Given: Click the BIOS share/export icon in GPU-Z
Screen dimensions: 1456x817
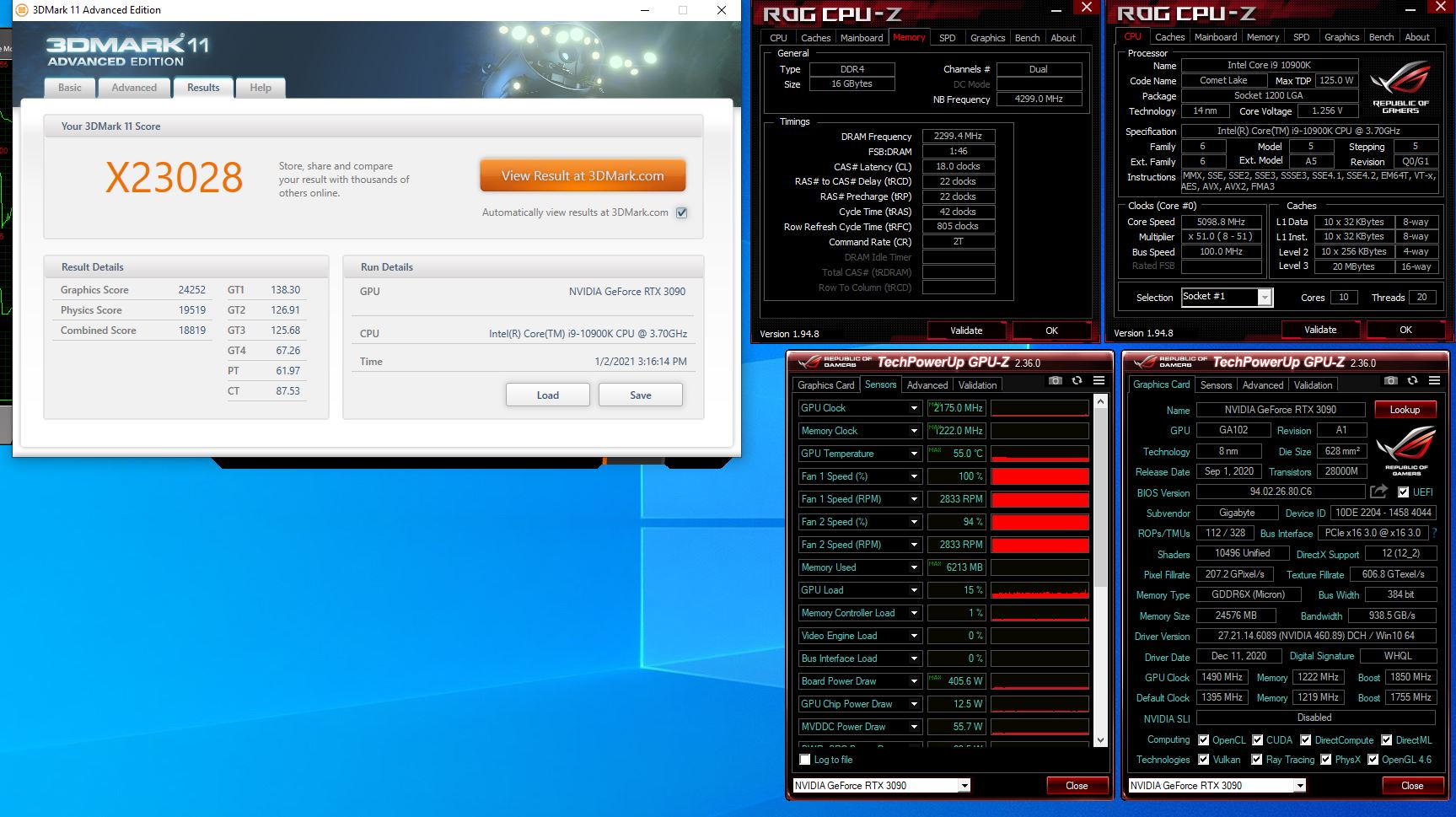Looking at the screenshot, I should point(1378,492).
